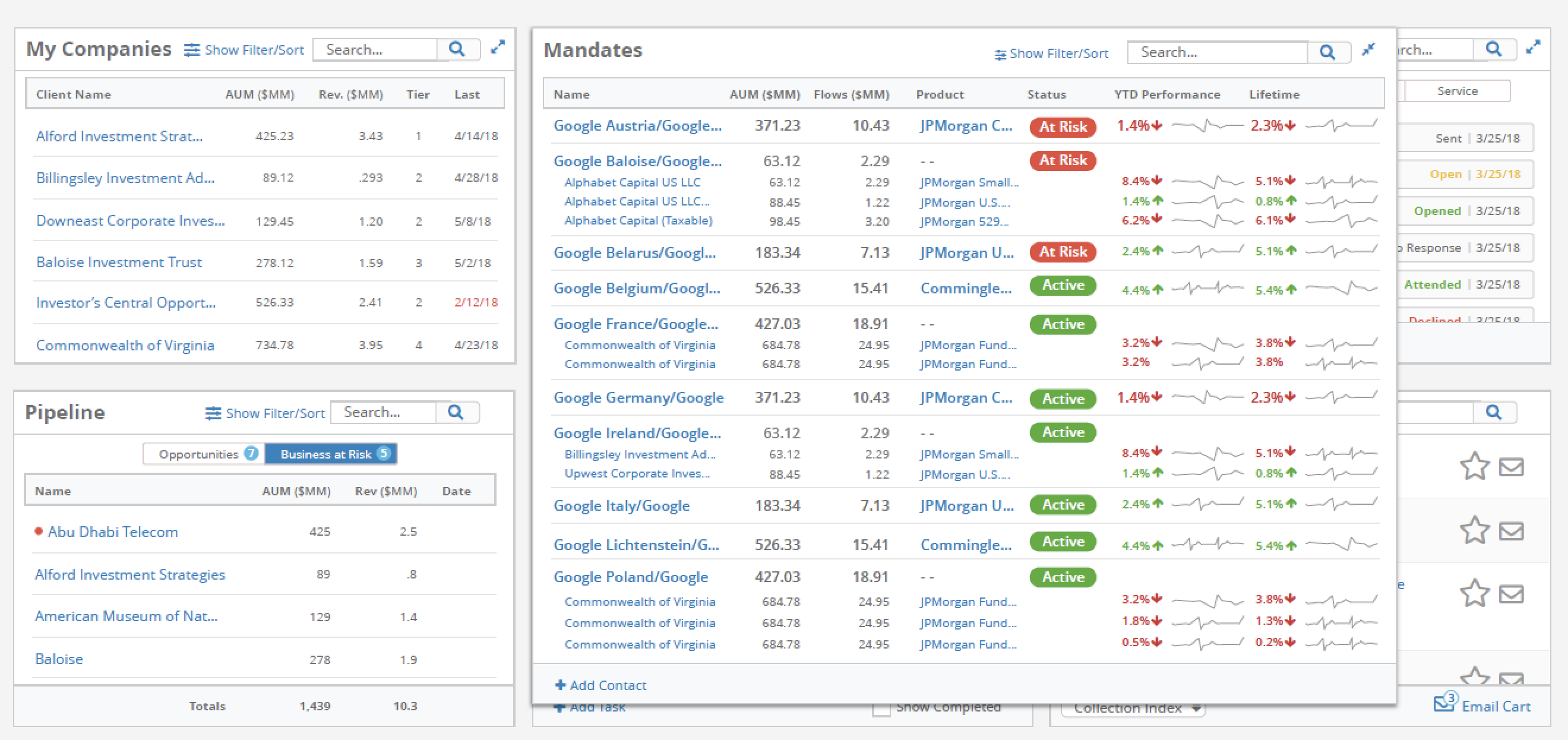Switch to Opportunities tab in Pipeline

(204, 454)
